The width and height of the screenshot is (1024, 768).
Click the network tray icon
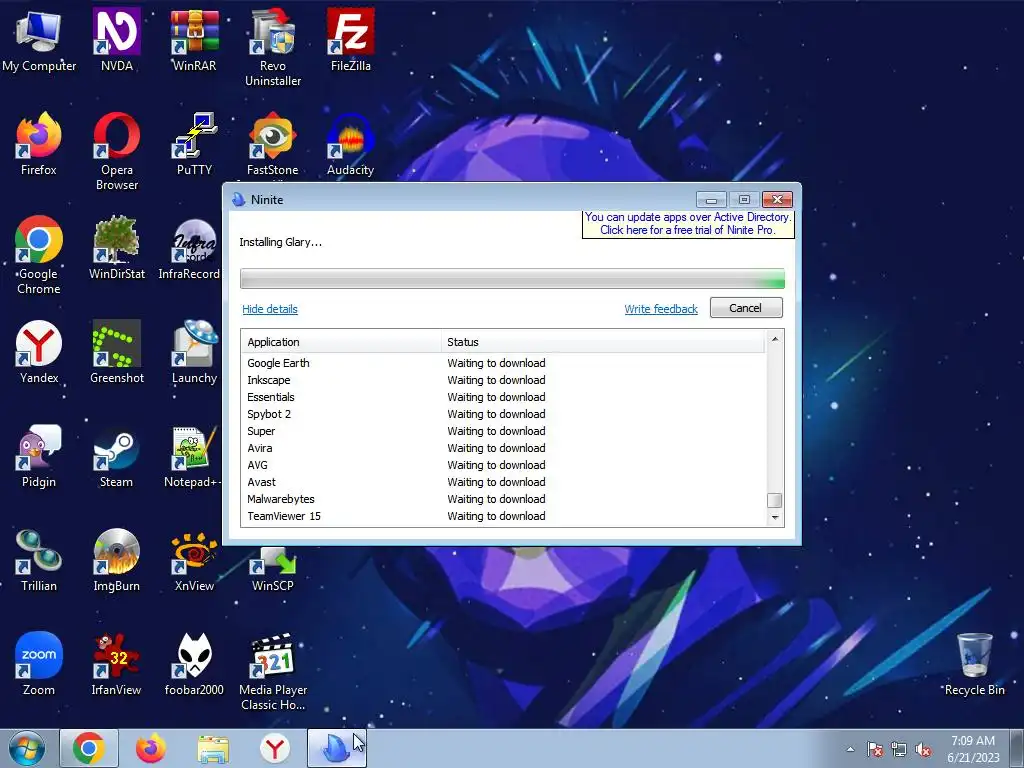pyautogui.click(x=899, y=749)
